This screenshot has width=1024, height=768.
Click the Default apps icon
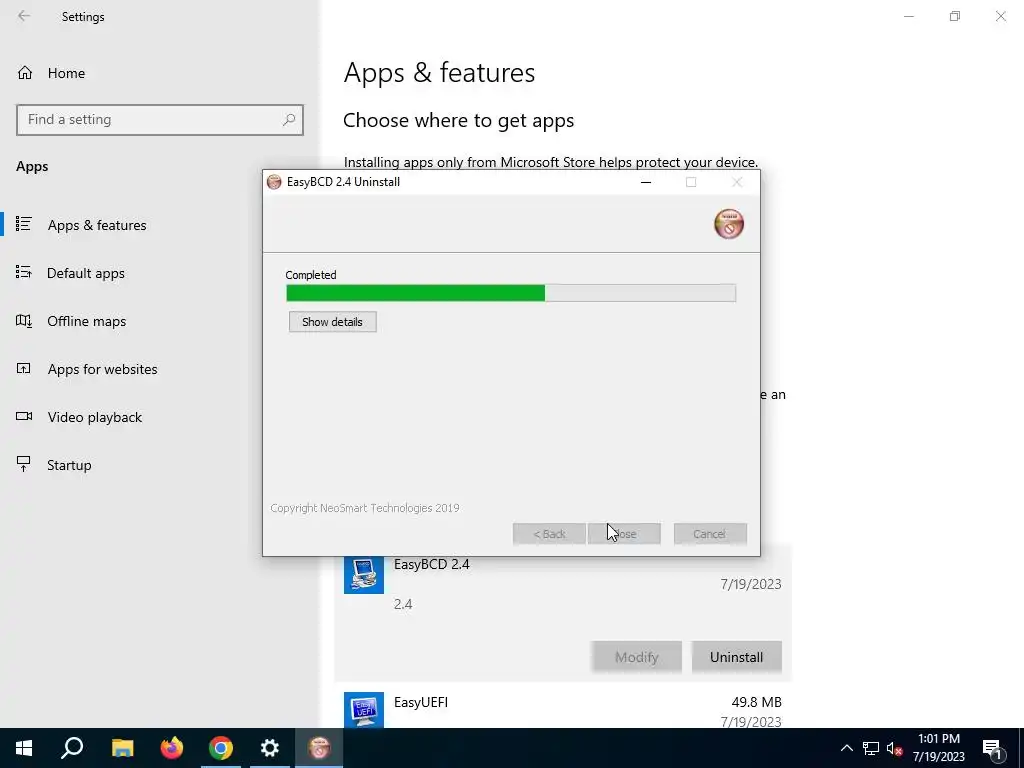pos(24,272)
